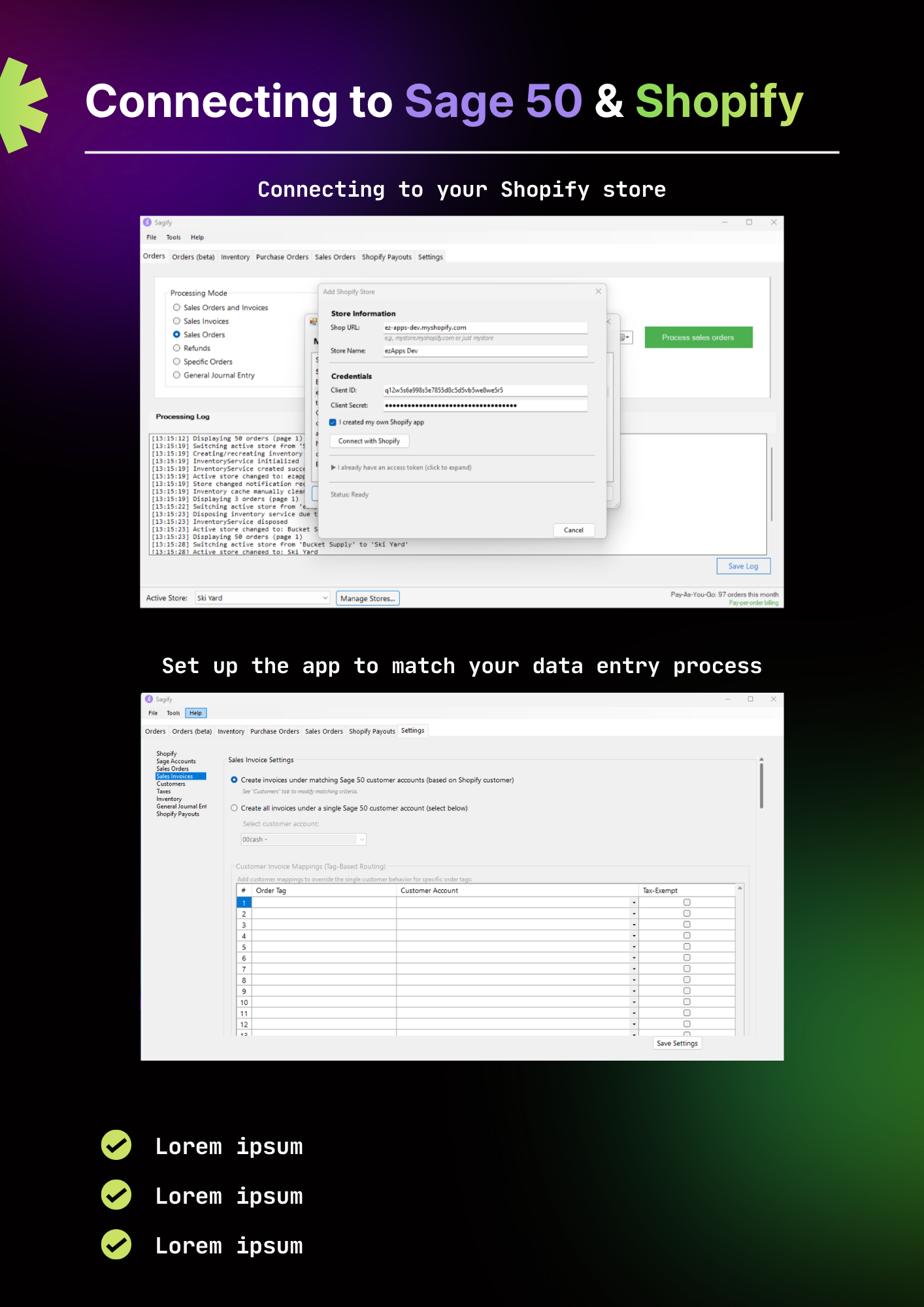Select Specific Orders processing mode
The width and height of the screenshot is (924, 1307).
pos(176,361)
